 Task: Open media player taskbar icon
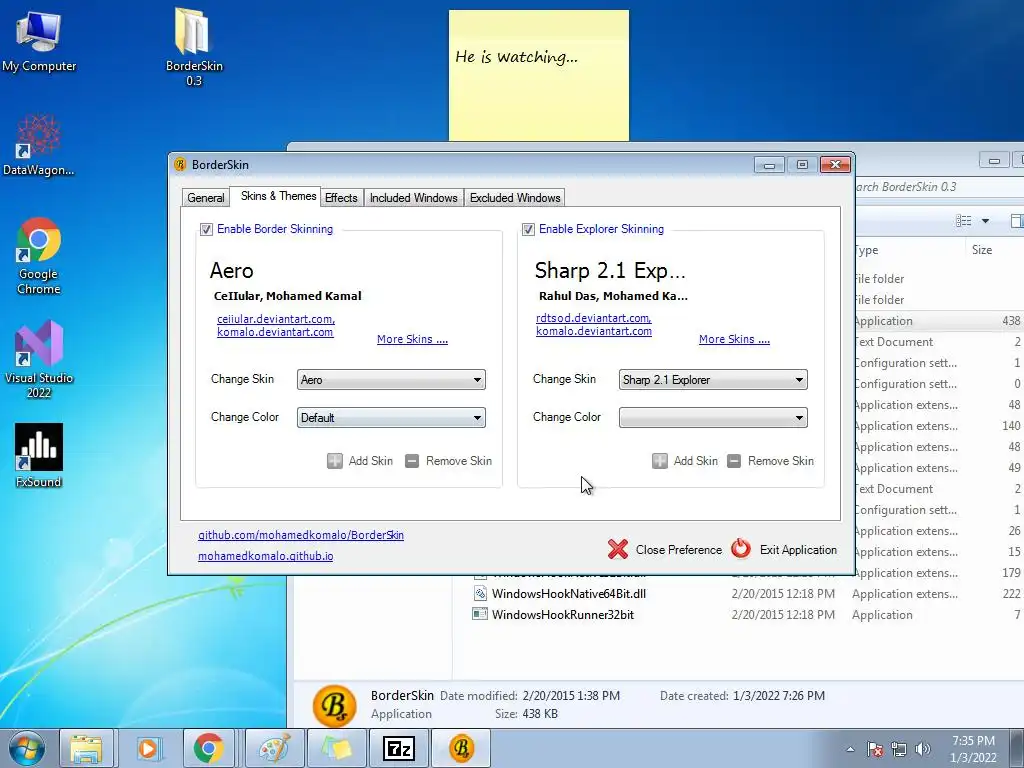[x=148, y=748]
